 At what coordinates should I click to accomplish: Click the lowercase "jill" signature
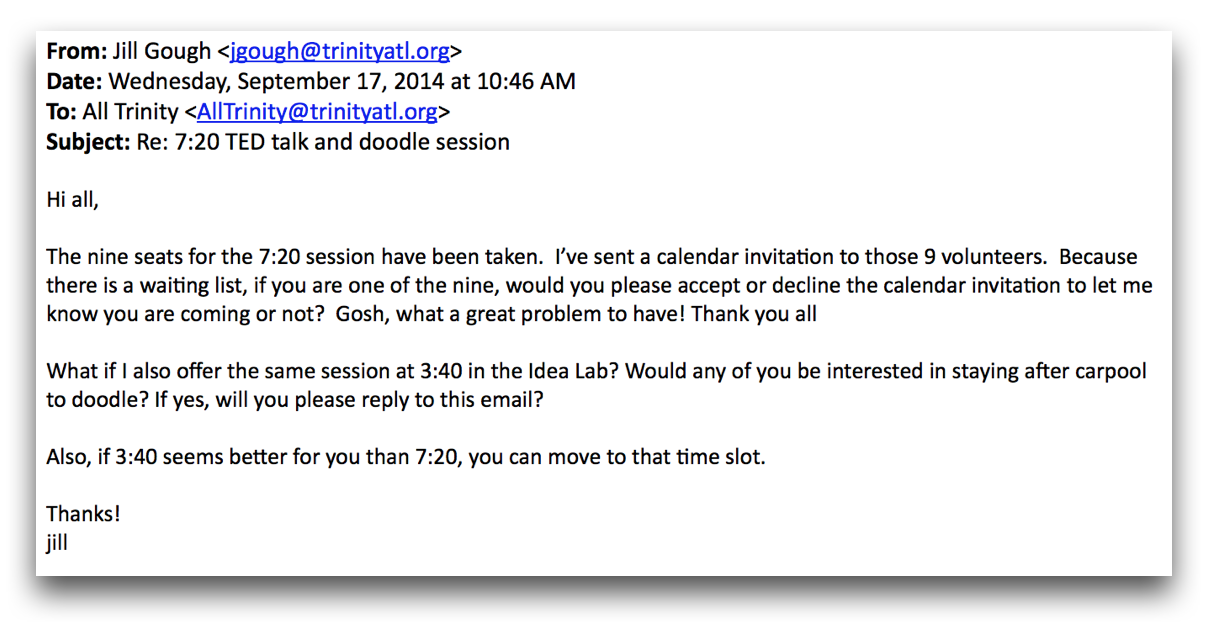[57, 544]
